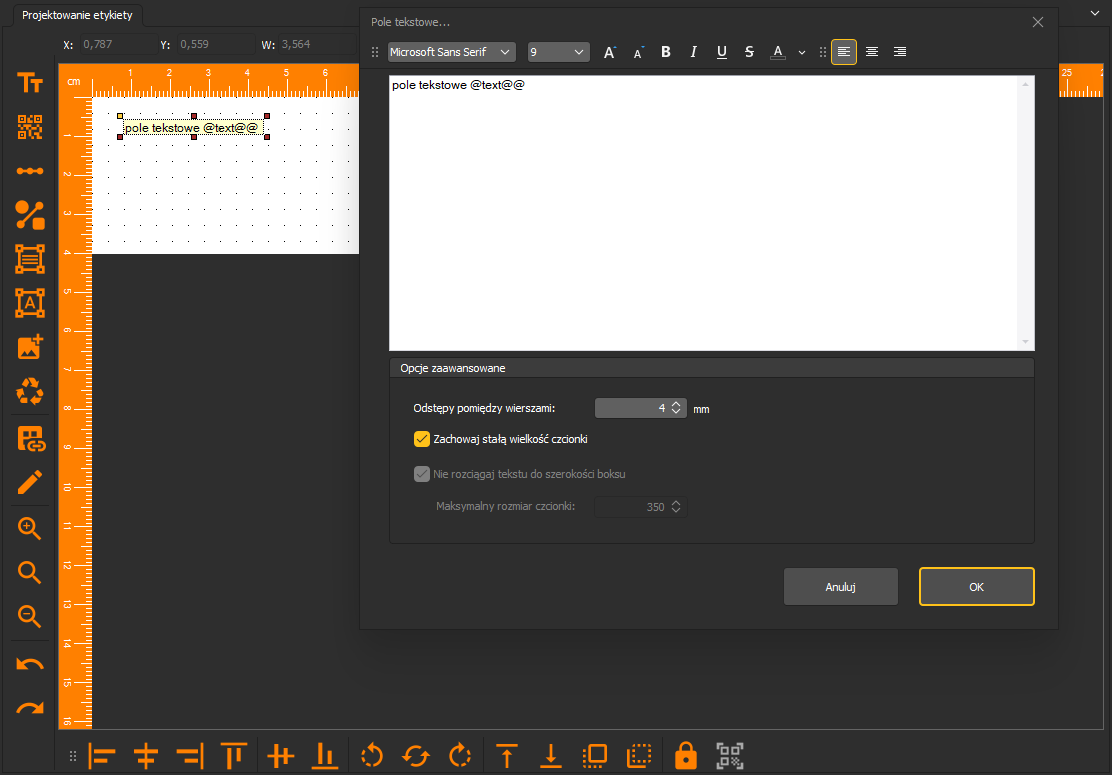Apply the current font color
This screenshot has height=775, width=1112.
(778, 52)
